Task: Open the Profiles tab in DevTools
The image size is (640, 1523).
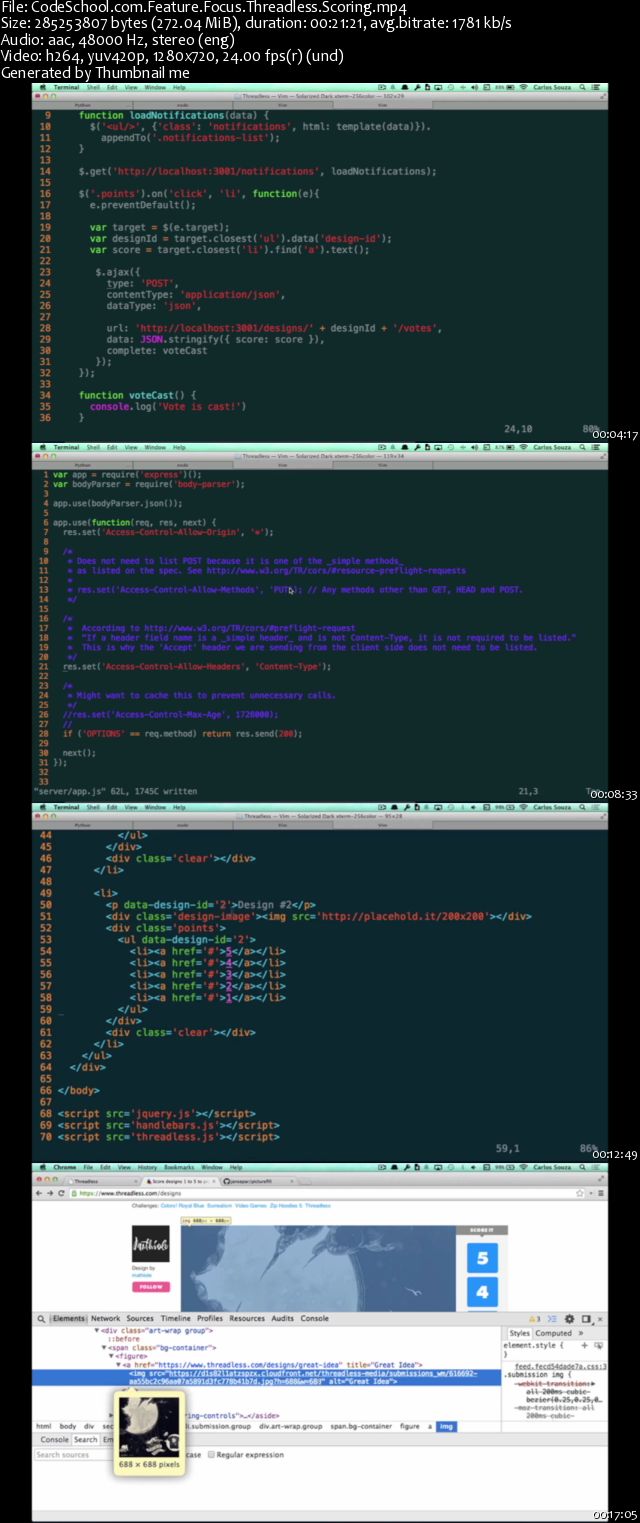Action: [x=210, y=1319]
